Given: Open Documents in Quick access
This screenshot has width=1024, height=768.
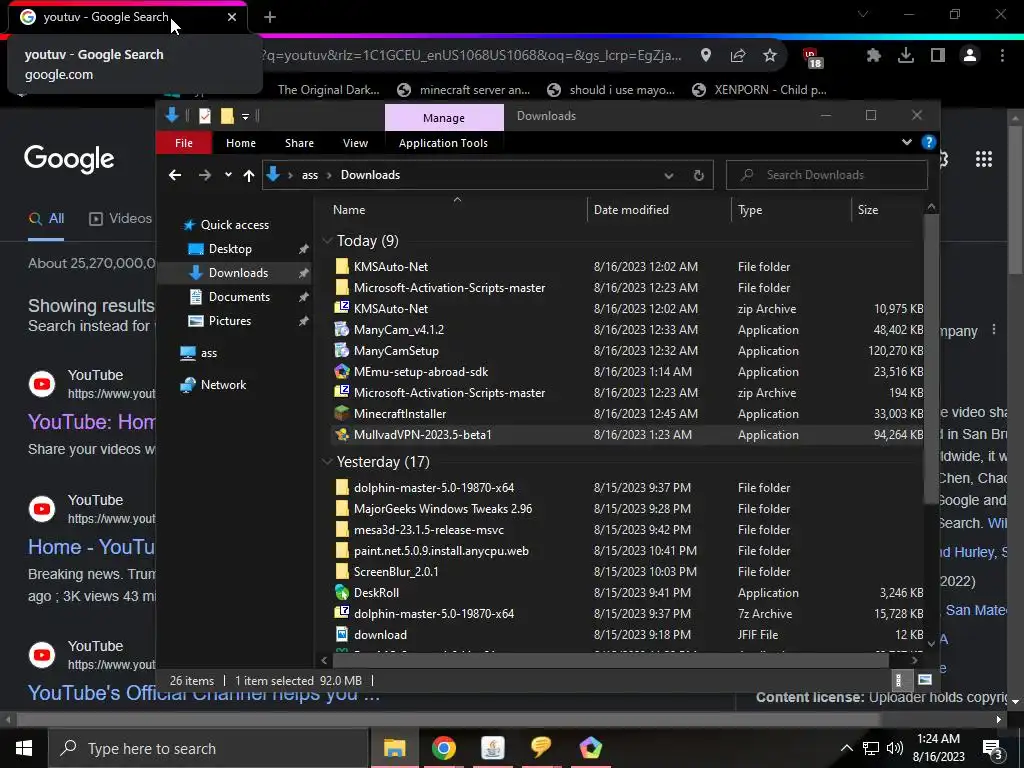Looking at the screenshot, I should click(239, 296).
